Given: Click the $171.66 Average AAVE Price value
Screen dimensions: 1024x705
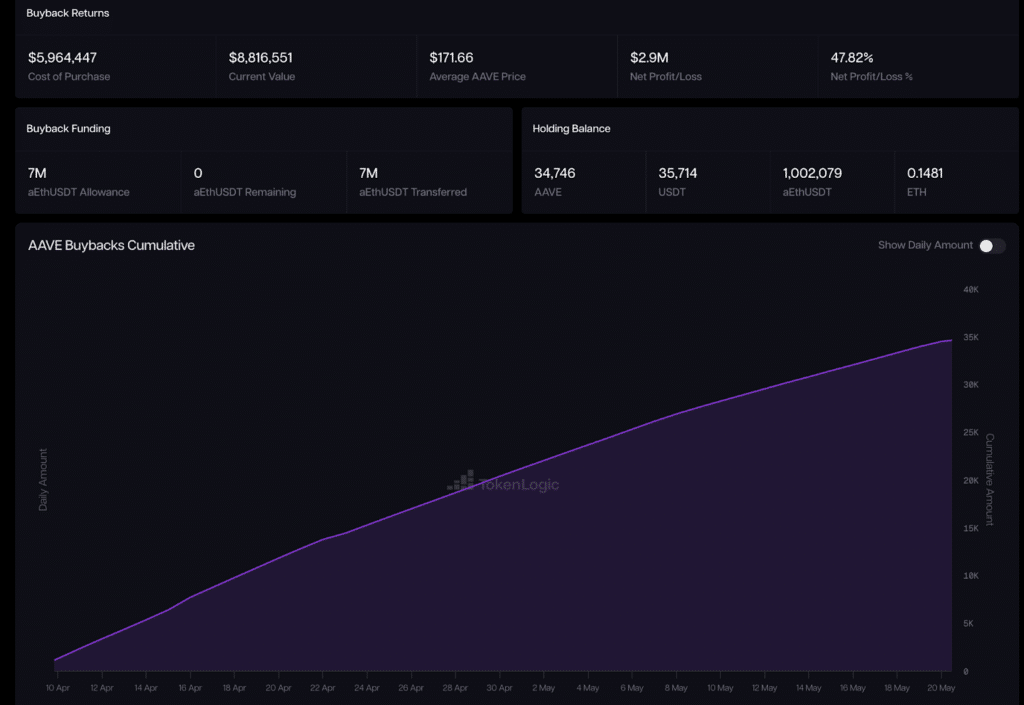Looking at the screenshot, I should click(451, 57).
